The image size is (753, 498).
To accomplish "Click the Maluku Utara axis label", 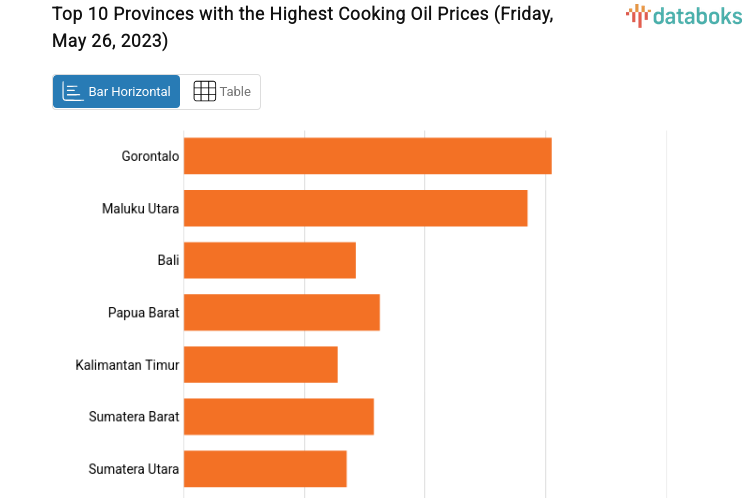I will 140,208.
